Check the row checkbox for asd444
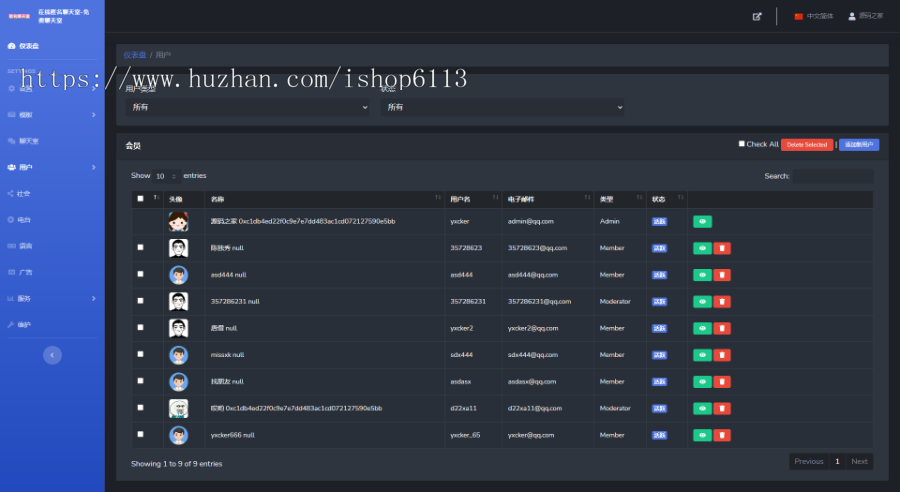Viewport: 900px width, 492px height. [x=141, y=274]
